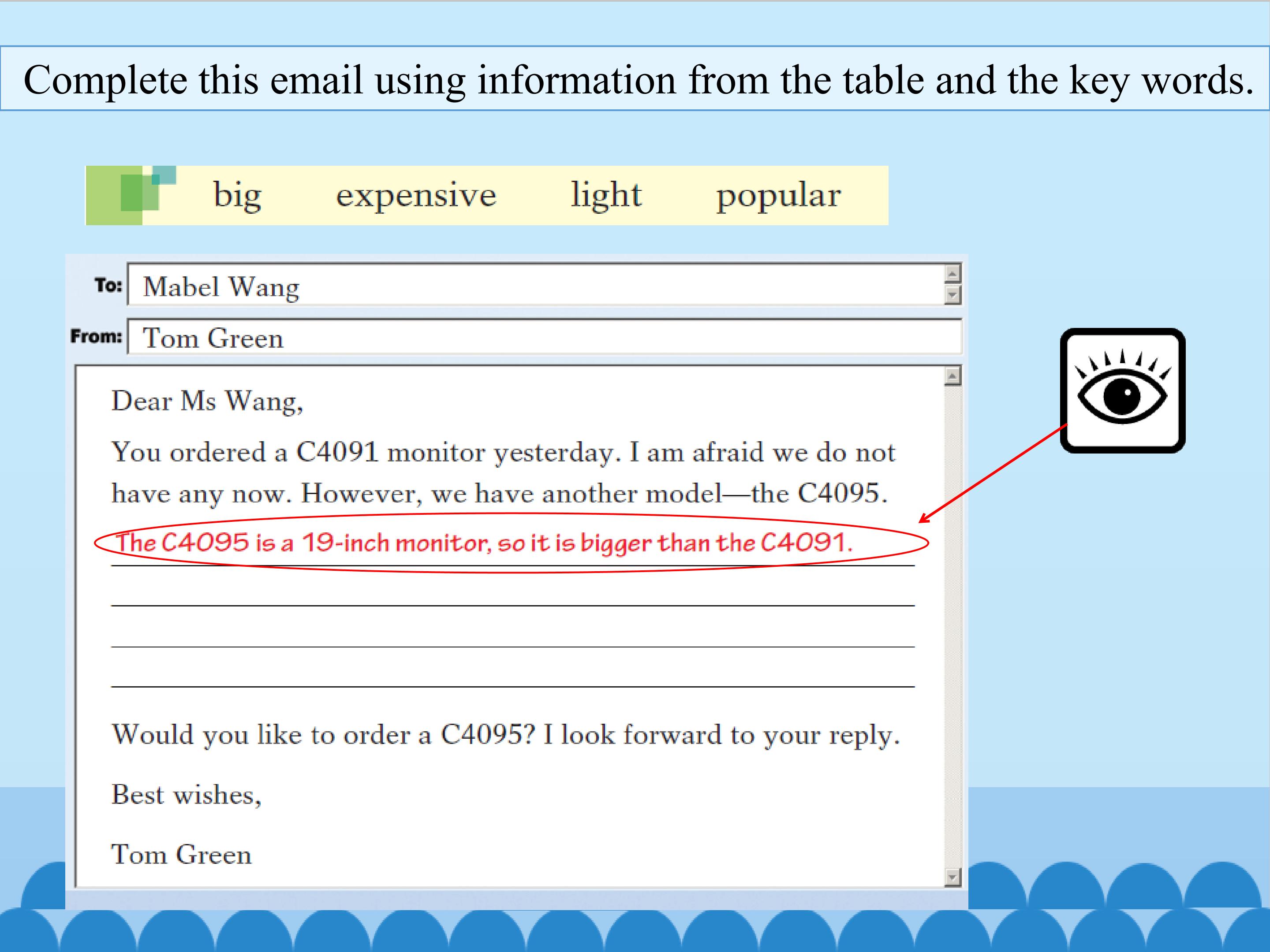Click the red sentence about the C4095 monitor
Image resolution: width=1270 pixels, height=952 pixels.
point(484,543)
